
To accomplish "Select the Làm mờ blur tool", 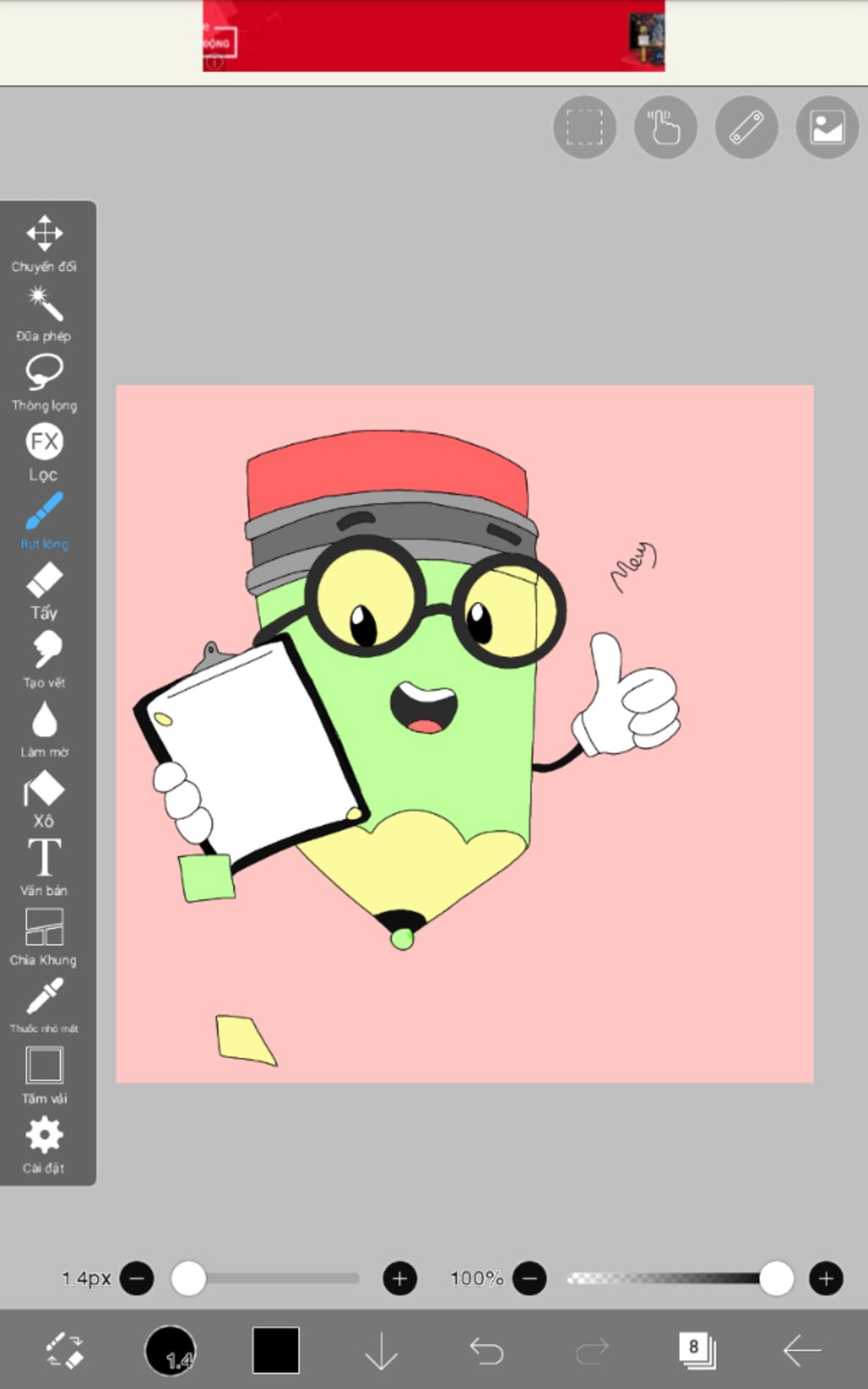I will [44, 729].
